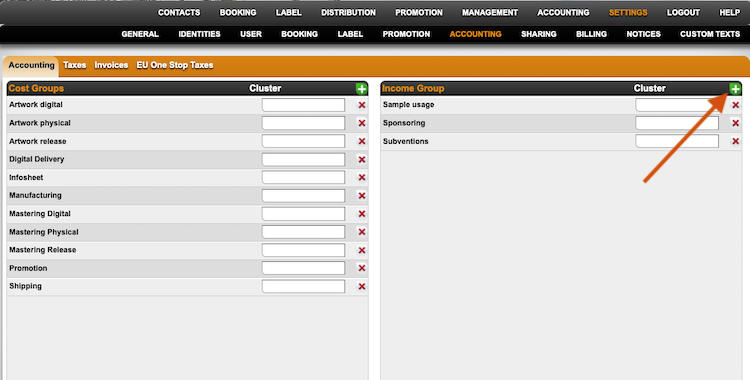Select the Manufacturing row label
The height and width of the screenshot is (380, 750).
coord(35,195)
